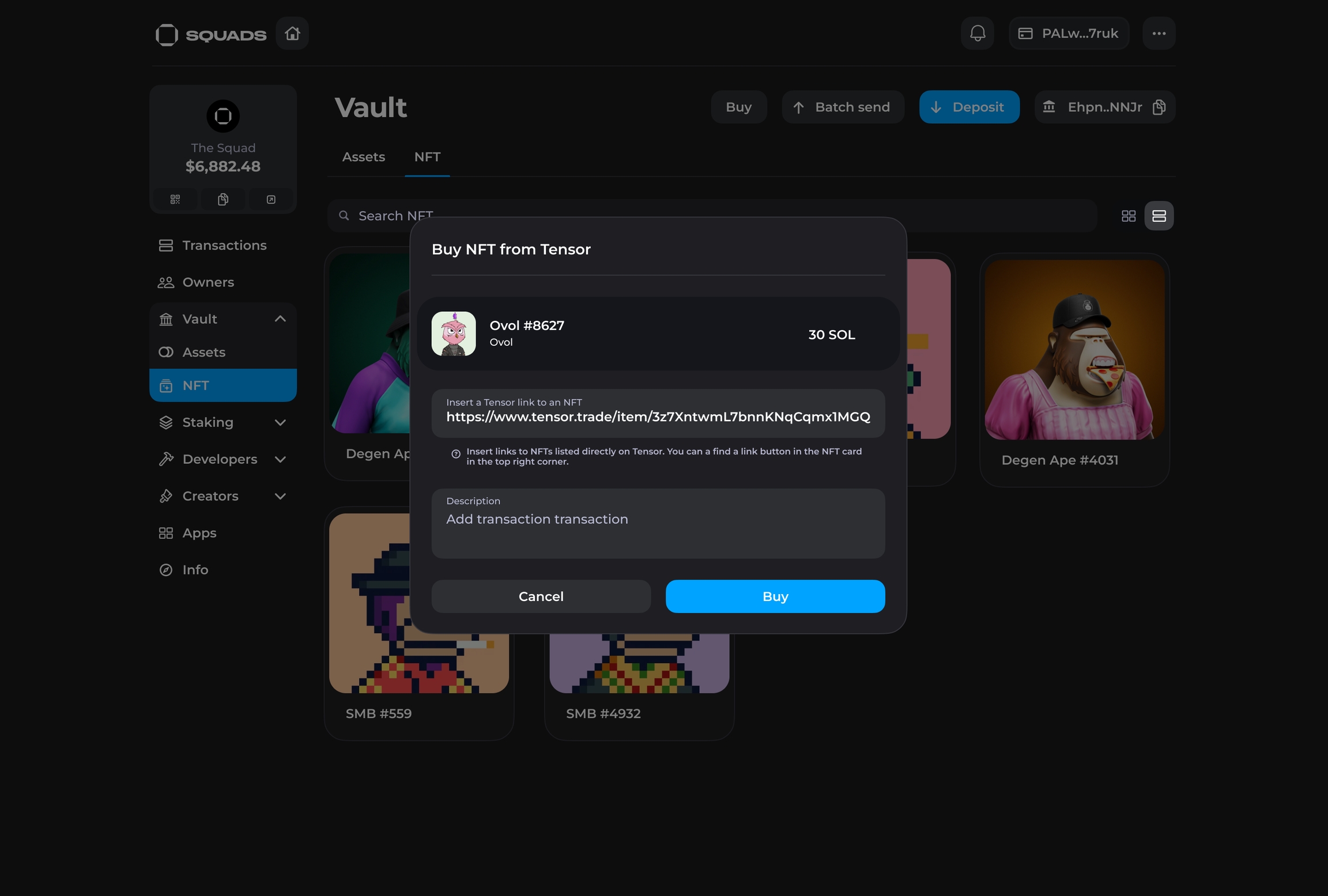Confirm purchase with blue Buy button
1328x896 pixels.
pos(775,596)
